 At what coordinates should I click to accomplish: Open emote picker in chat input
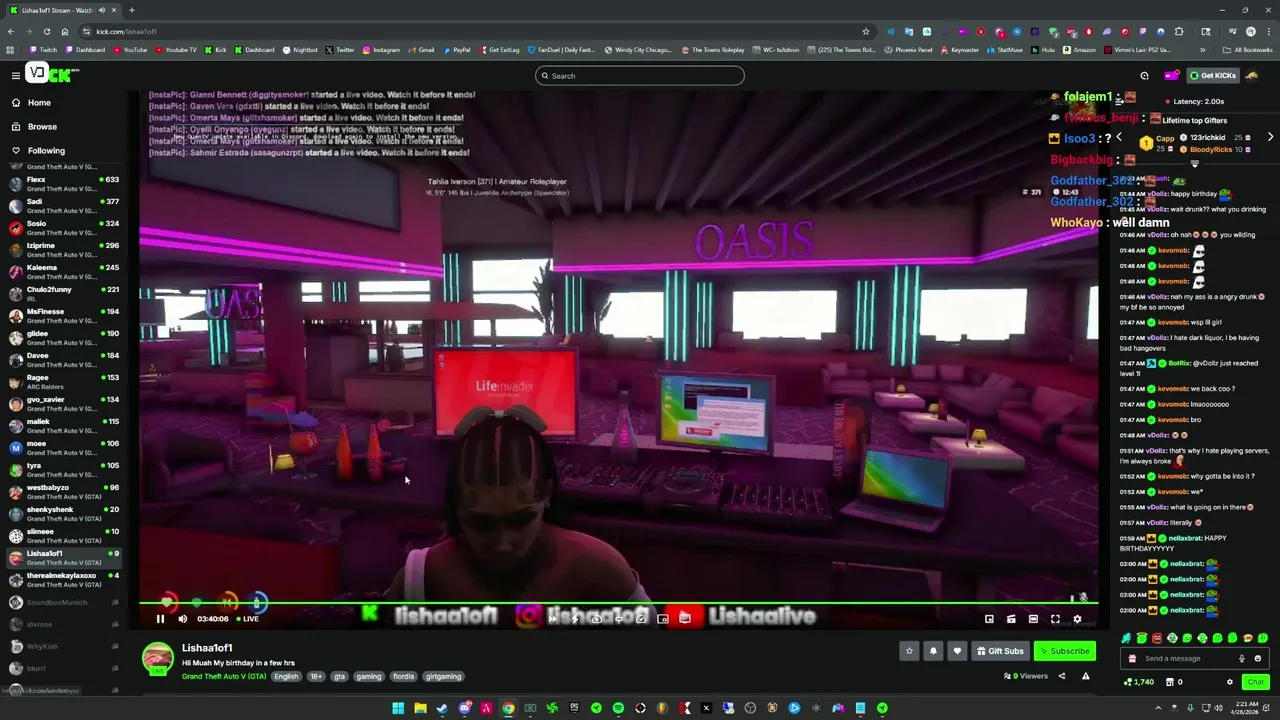pos(1258,658)
